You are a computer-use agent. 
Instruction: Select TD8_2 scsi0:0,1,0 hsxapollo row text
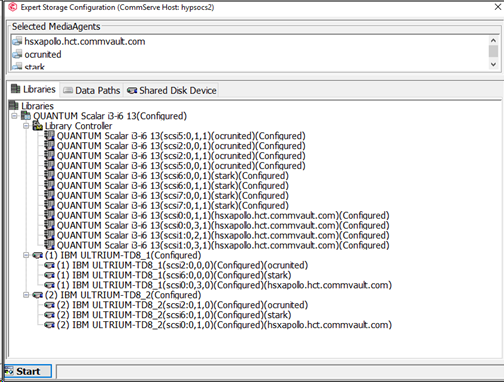(x=224, y=325)
